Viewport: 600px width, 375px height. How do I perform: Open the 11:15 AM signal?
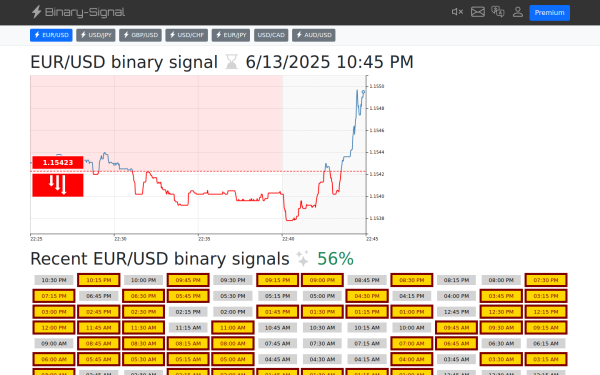pyautogui.click(x=188, y=328)
